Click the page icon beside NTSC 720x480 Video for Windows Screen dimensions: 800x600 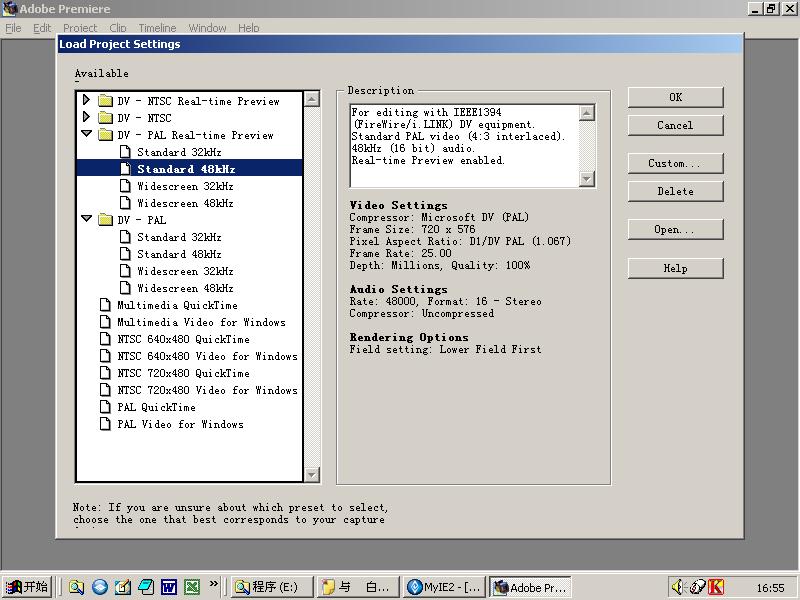point(105,390)
